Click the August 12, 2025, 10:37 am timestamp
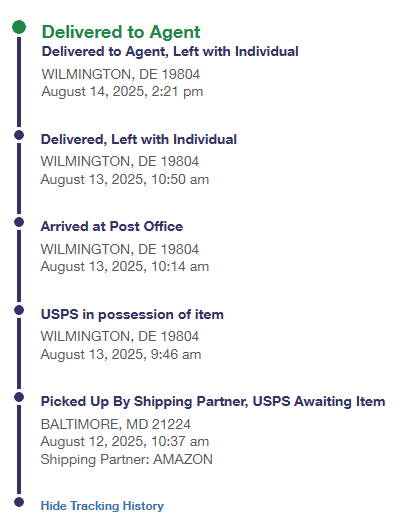This screenshot has height=519, width=417. [x=125, y=441]
